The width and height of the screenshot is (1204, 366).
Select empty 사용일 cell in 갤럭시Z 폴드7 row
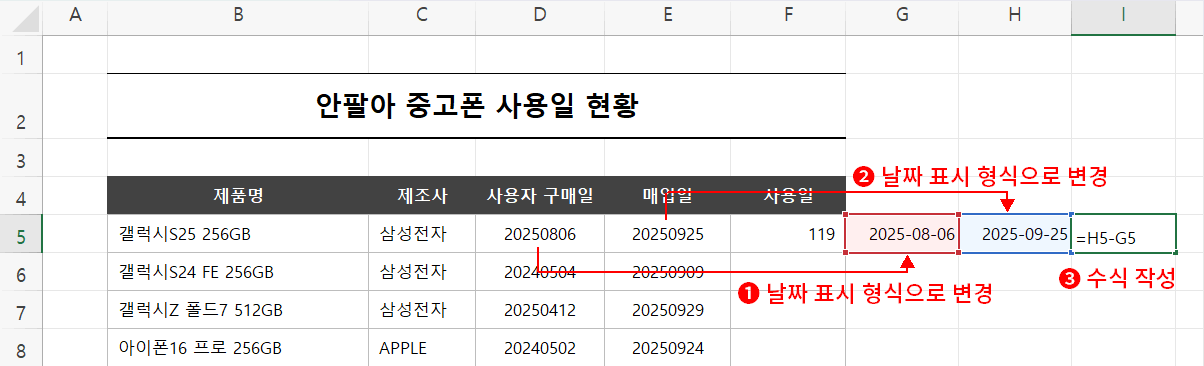(x=788, y=309)
